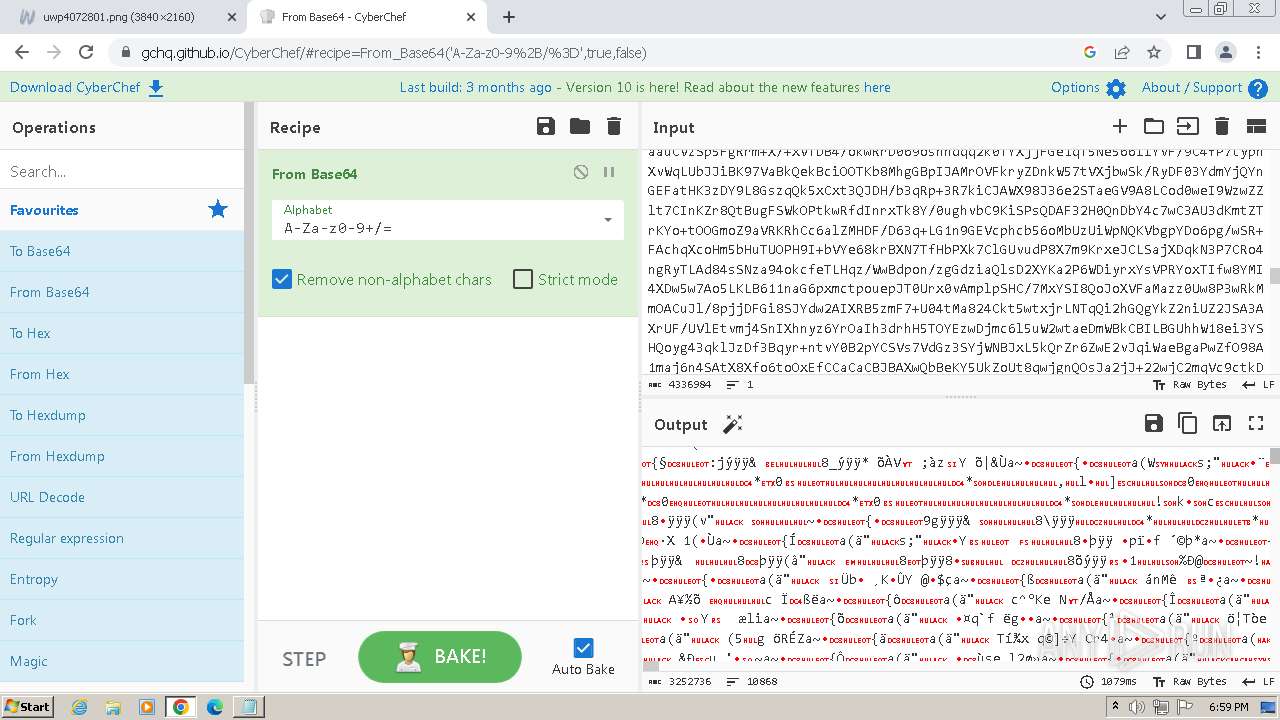Open a file as input
This screenshot has width=1280, height=720.
[x=1187, y=126]
